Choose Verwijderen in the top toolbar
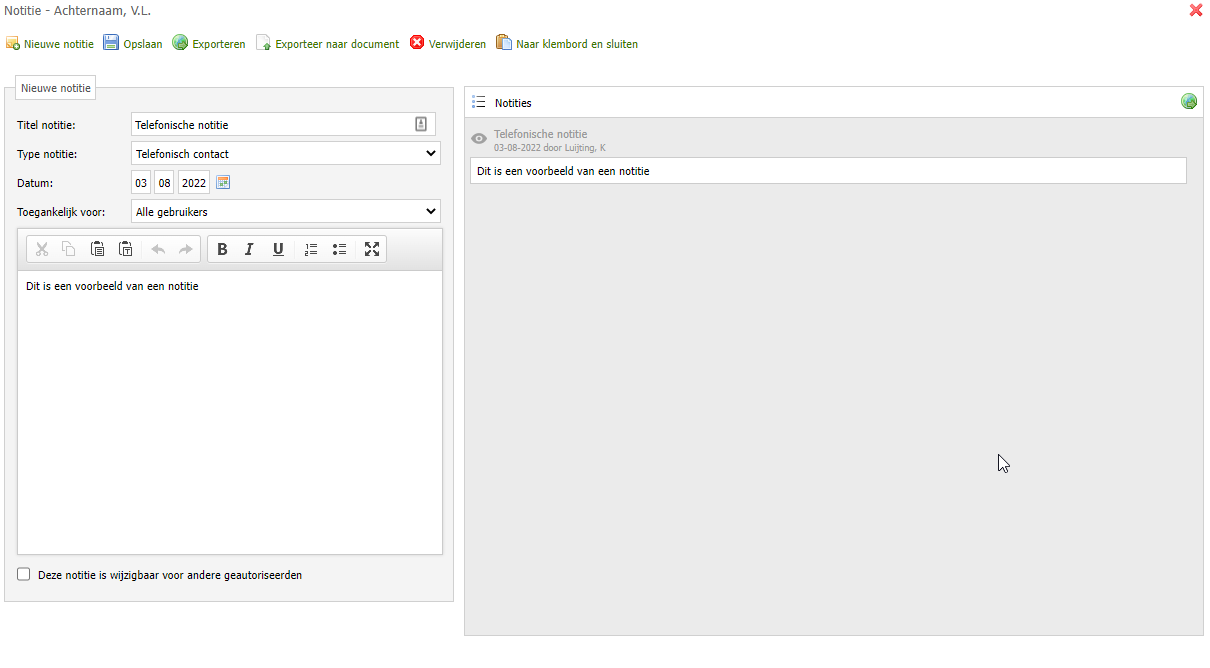The width and height of the screenshot is (1210, 668). [x=448, y=44]
